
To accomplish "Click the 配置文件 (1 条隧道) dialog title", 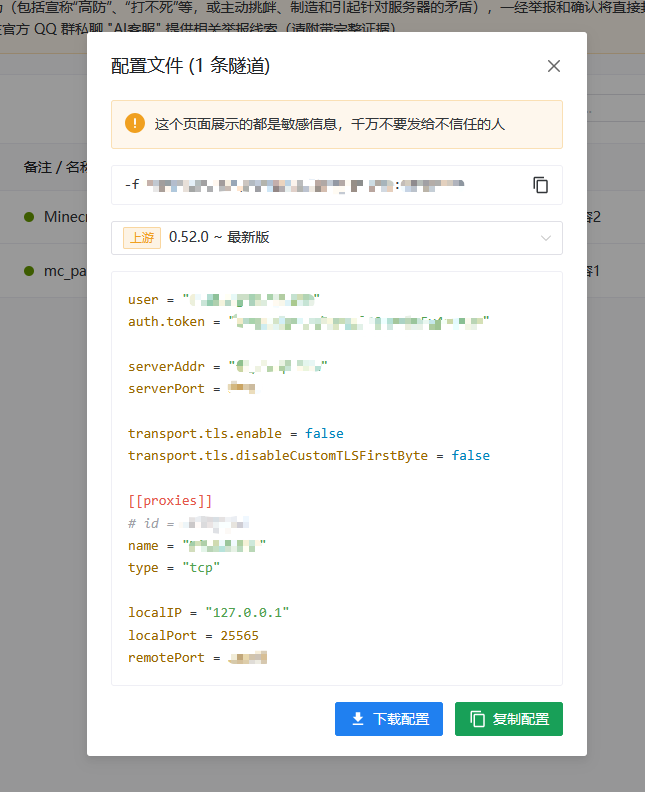I will [x=190, y=66].
